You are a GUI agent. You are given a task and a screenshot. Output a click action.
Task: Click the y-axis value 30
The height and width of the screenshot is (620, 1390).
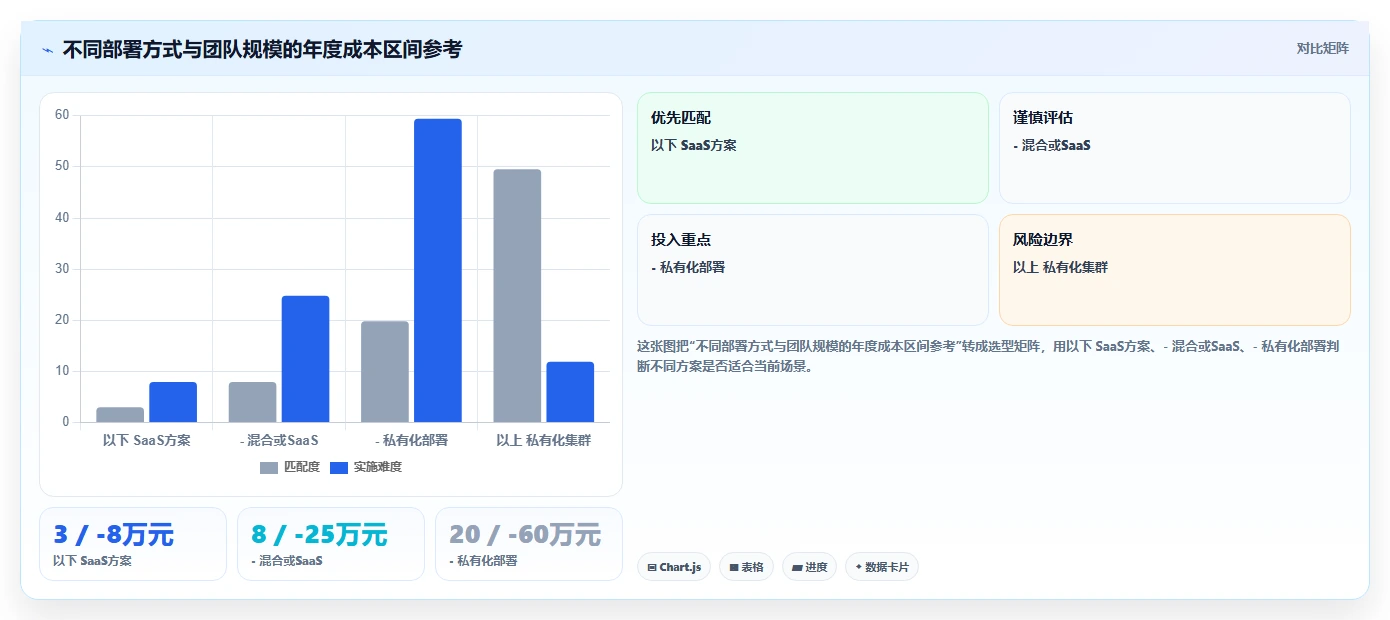click(62, 269)
